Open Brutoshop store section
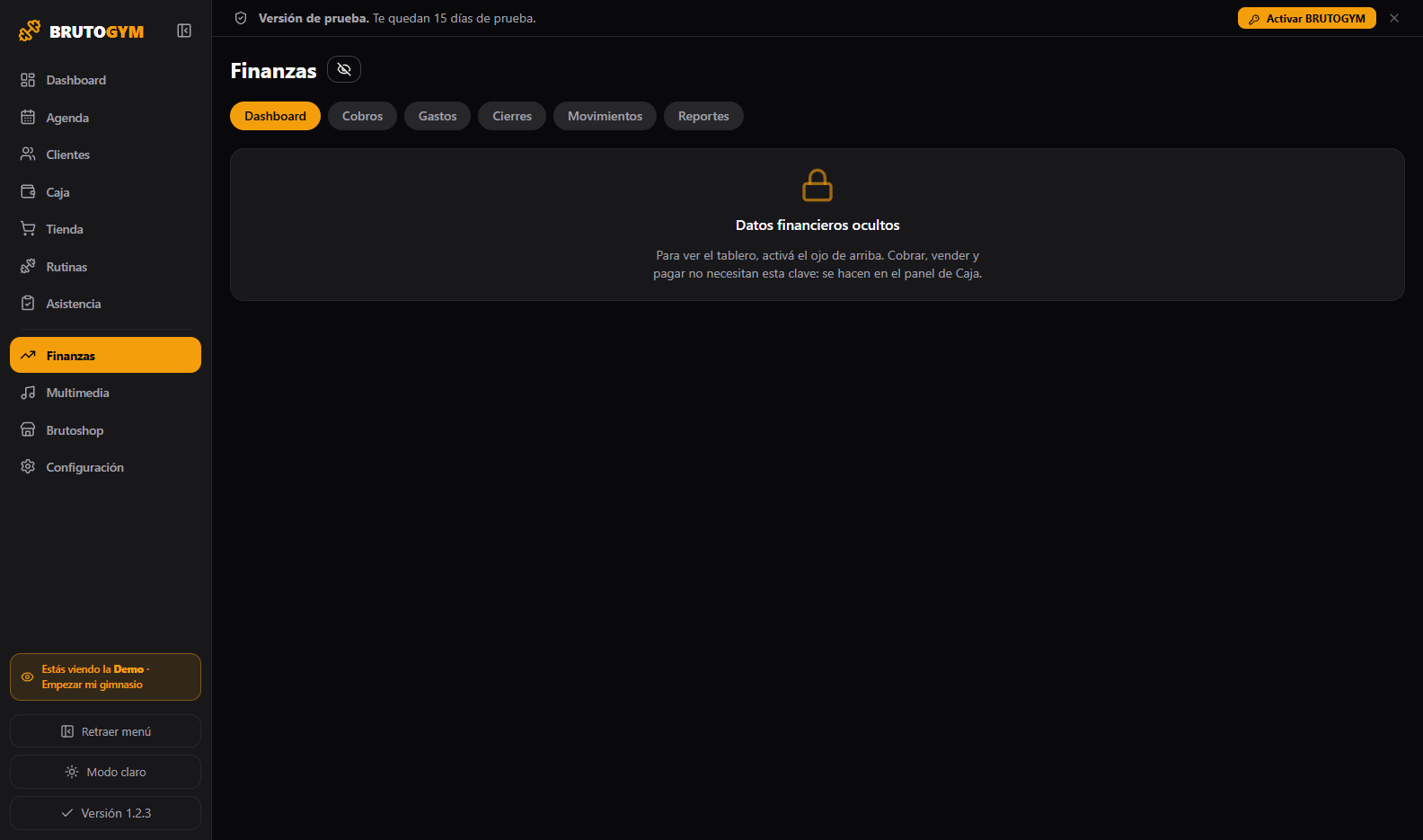1423x840 pixels. pos(105,430)
